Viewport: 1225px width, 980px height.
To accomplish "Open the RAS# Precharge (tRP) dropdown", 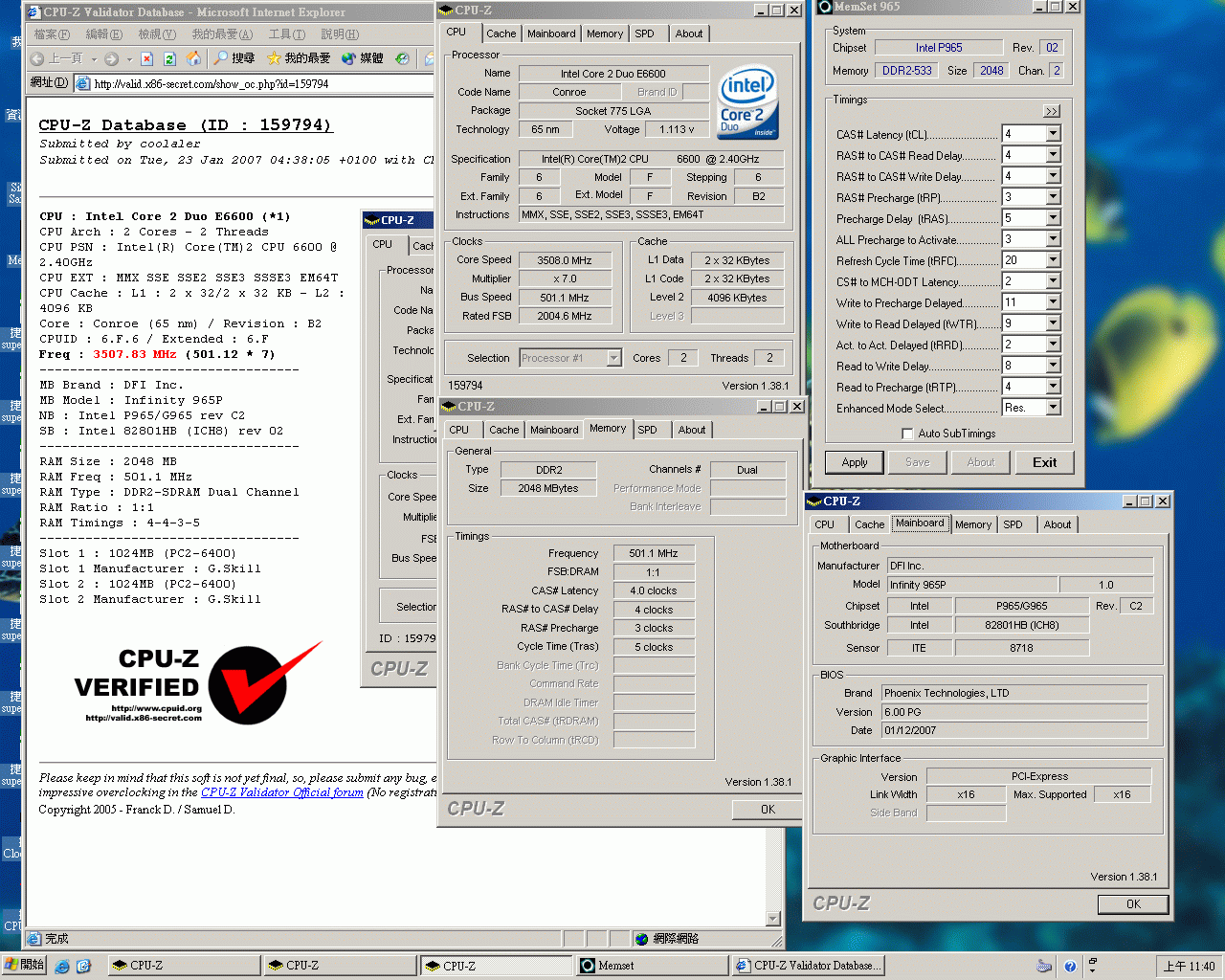I will pyautogui.click(x=1053, y=196).
